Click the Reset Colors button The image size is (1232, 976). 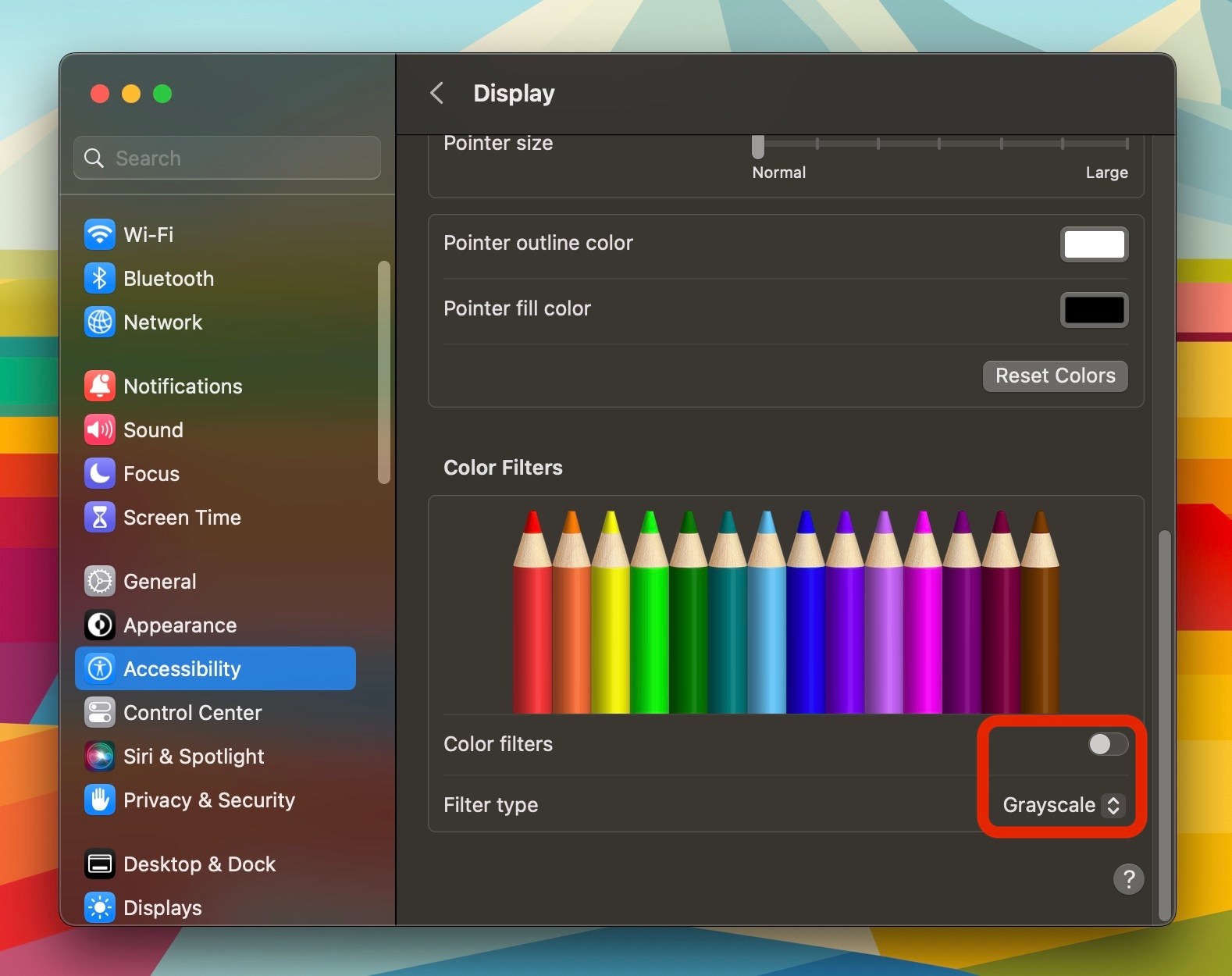click(1055, 376)
